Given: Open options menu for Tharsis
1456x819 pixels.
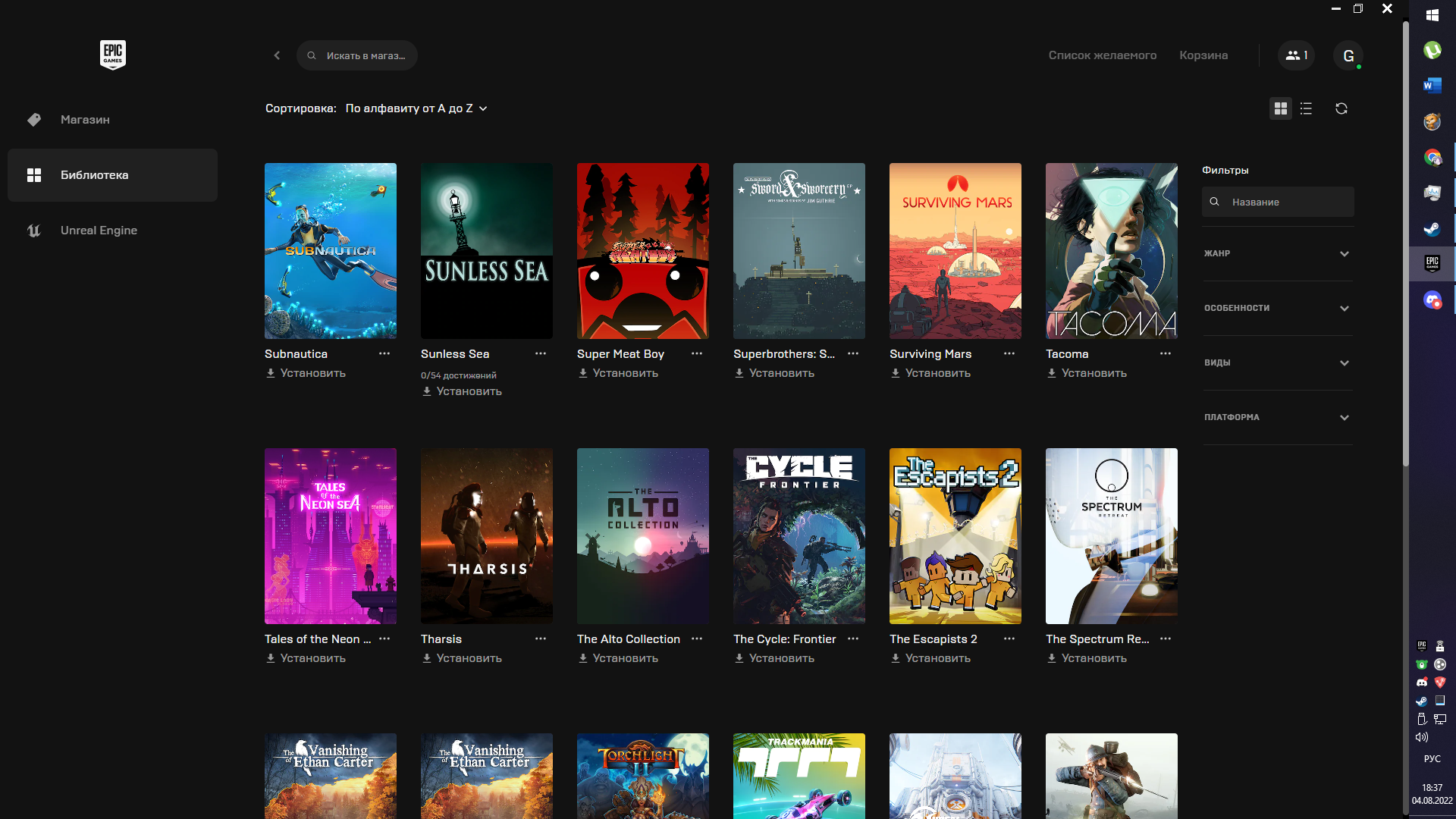Looking at the screenshot, I should [541, 639].
